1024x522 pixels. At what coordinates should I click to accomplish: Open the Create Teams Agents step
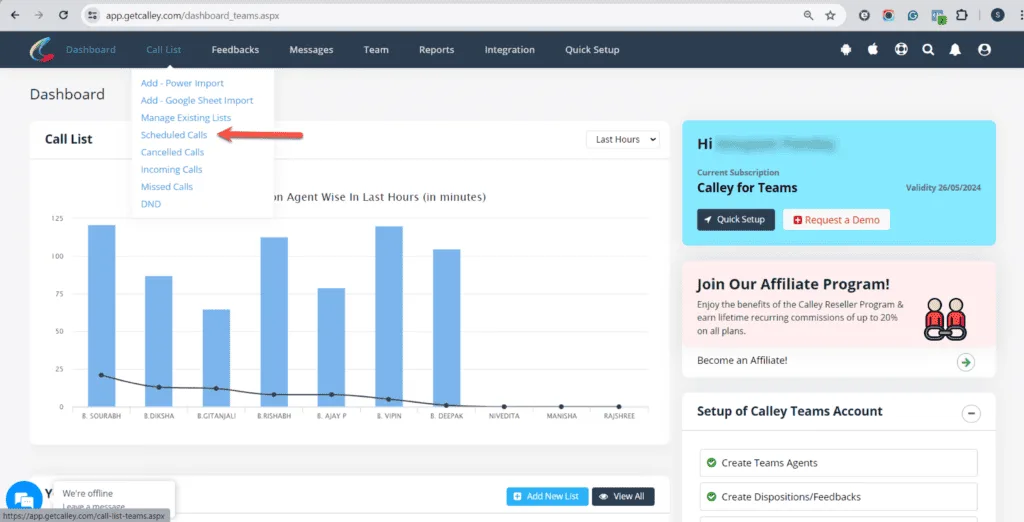(839, 463)
